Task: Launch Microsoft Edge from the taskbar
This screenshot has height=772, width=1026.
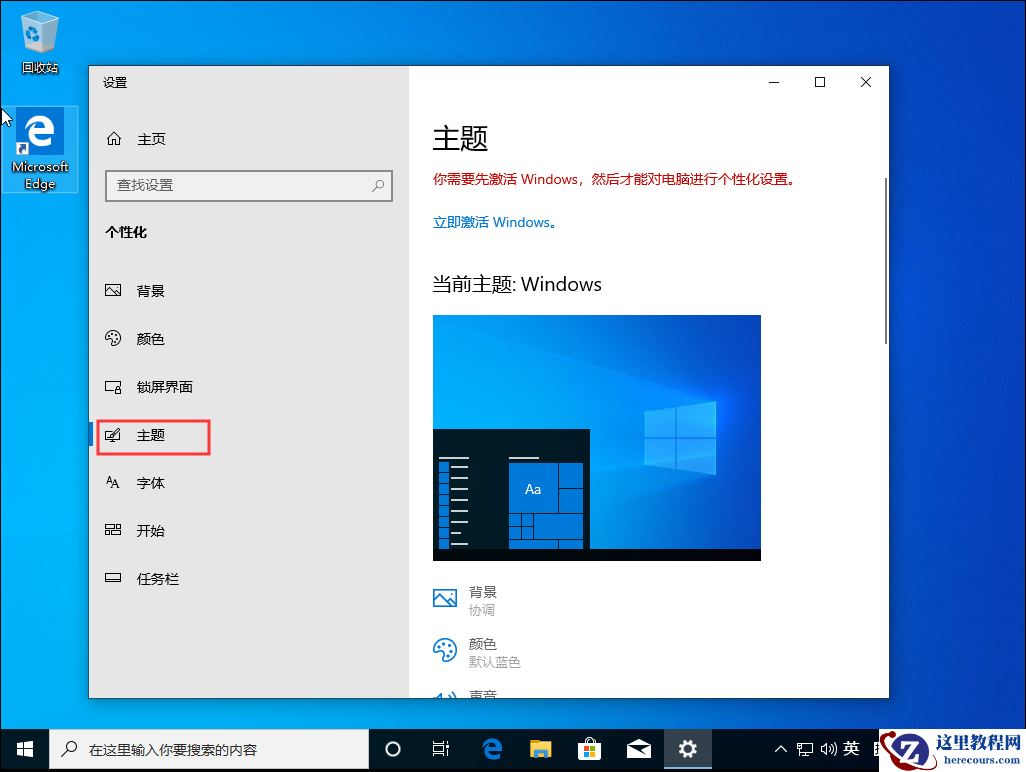Action: point(491,748)
